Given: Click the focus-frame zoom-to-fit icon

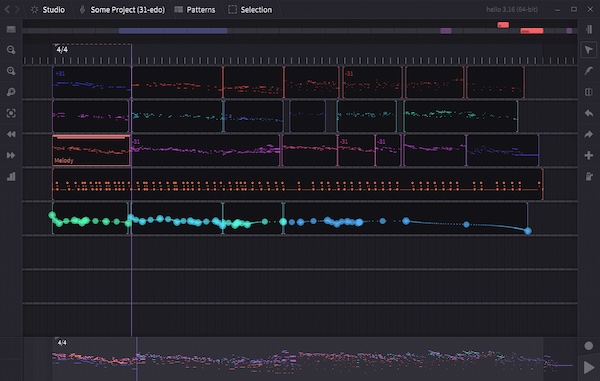Looking at the screenshot, I should (11, 113).
